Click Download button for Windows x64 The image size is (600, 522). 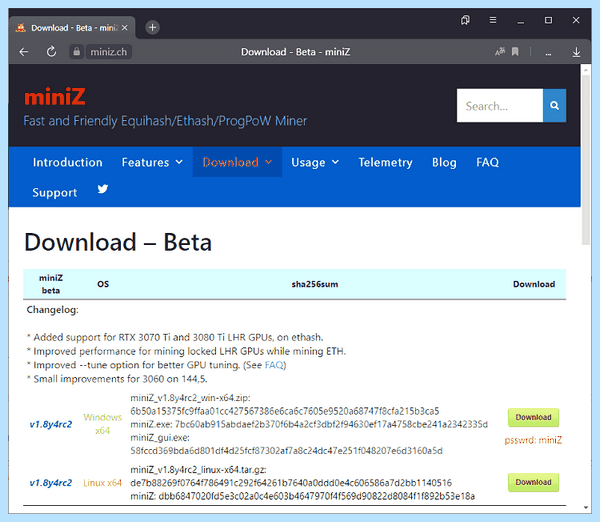[x=533, y=417]
